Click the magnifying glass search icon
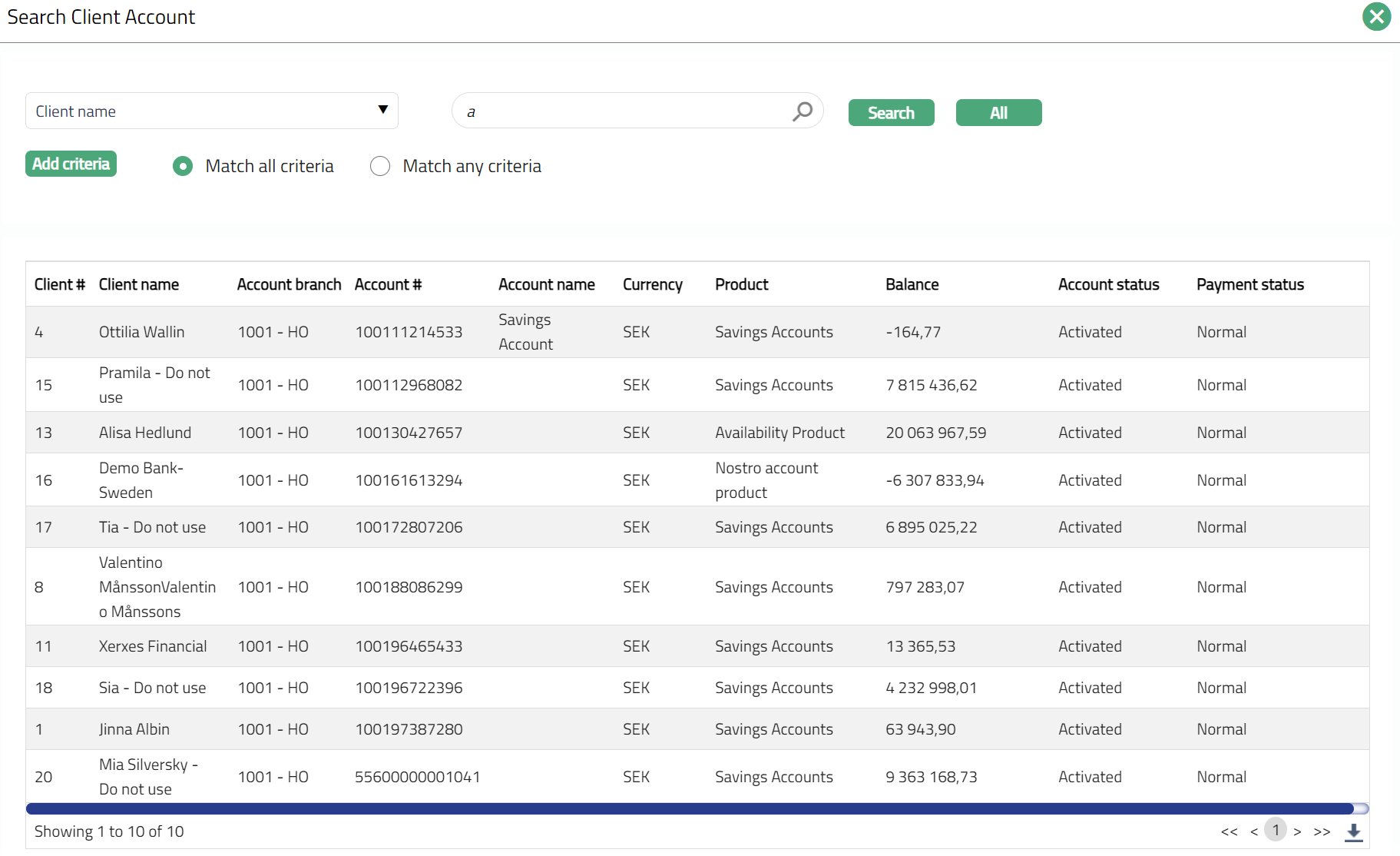Viewport: 1400px width, 856px height. pyautogui.click(x=803, y=111)
